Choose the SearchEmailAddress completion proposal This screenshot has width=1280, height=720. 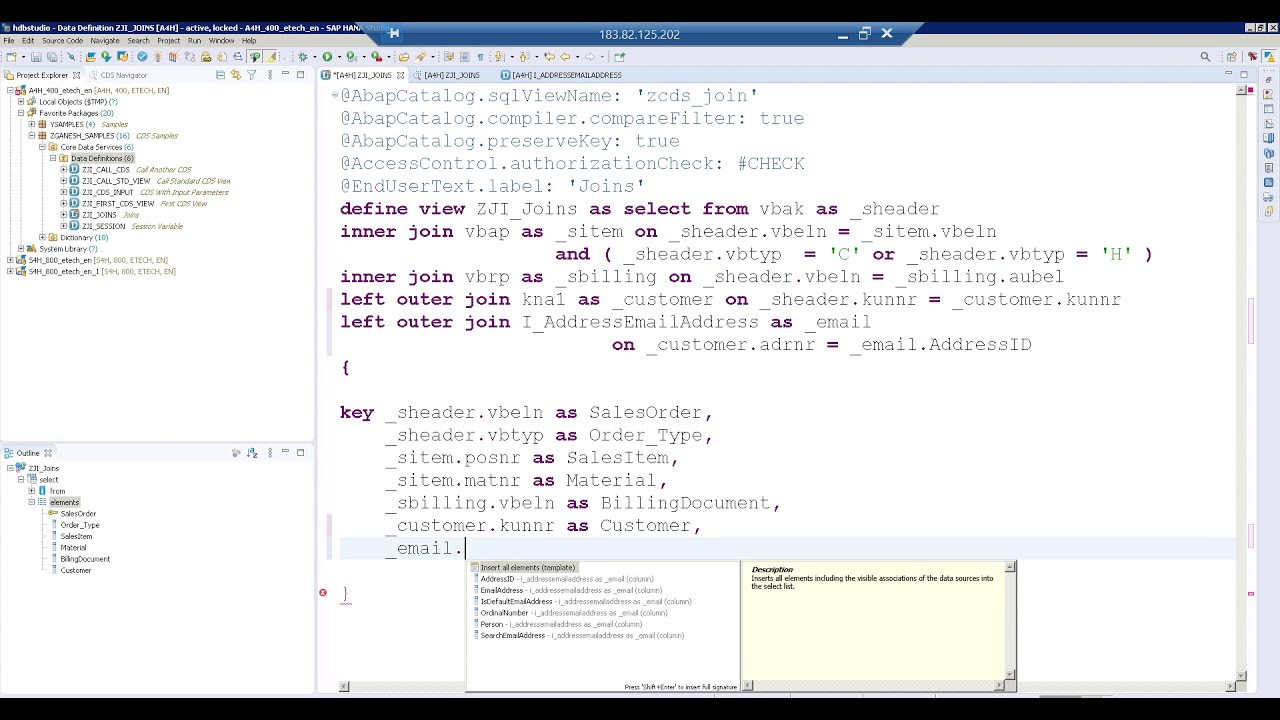582,635
